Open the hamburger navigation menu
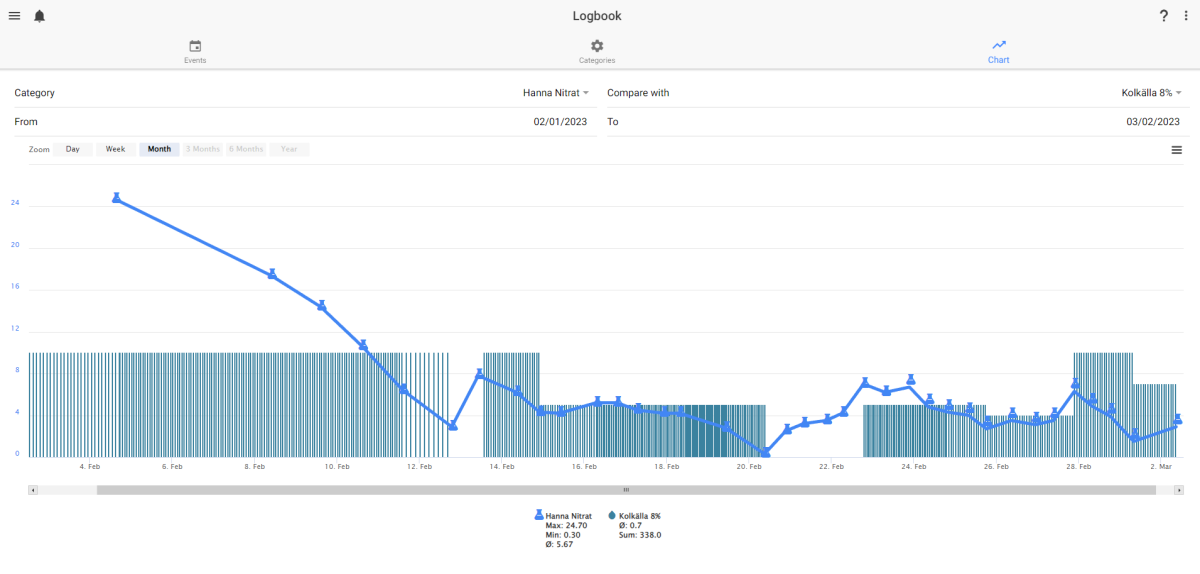The image size is (1200, 574). (14, 16)
